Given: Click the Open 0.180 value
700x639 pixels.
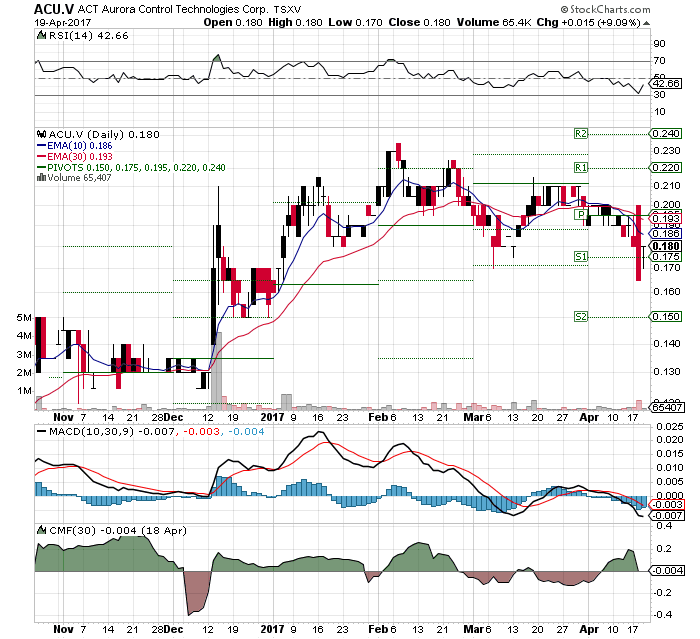Looking at the screenshot, I should [233, 22].
